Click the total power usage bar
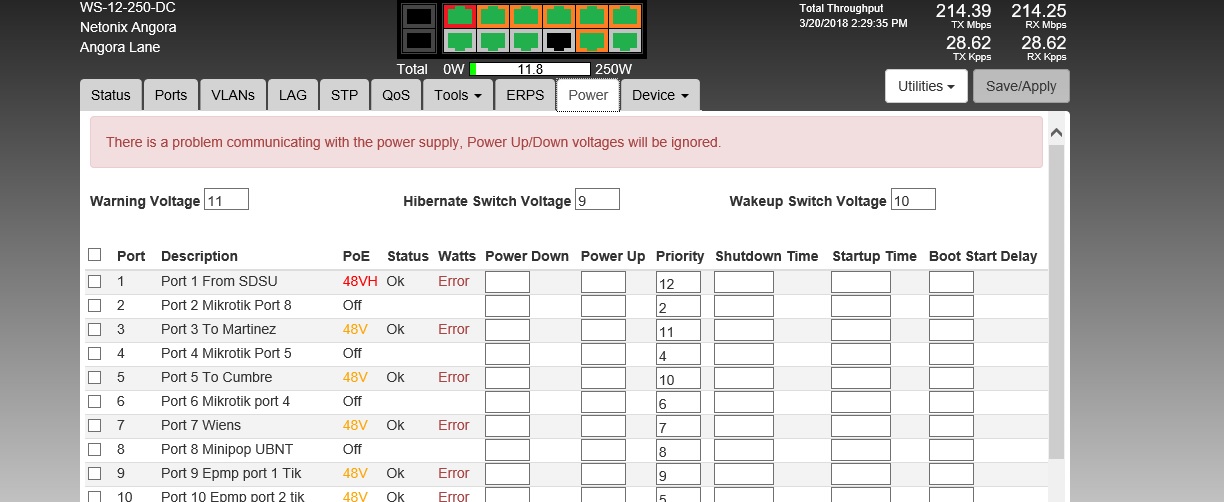The image size is (1224, 502). point(530,70)
